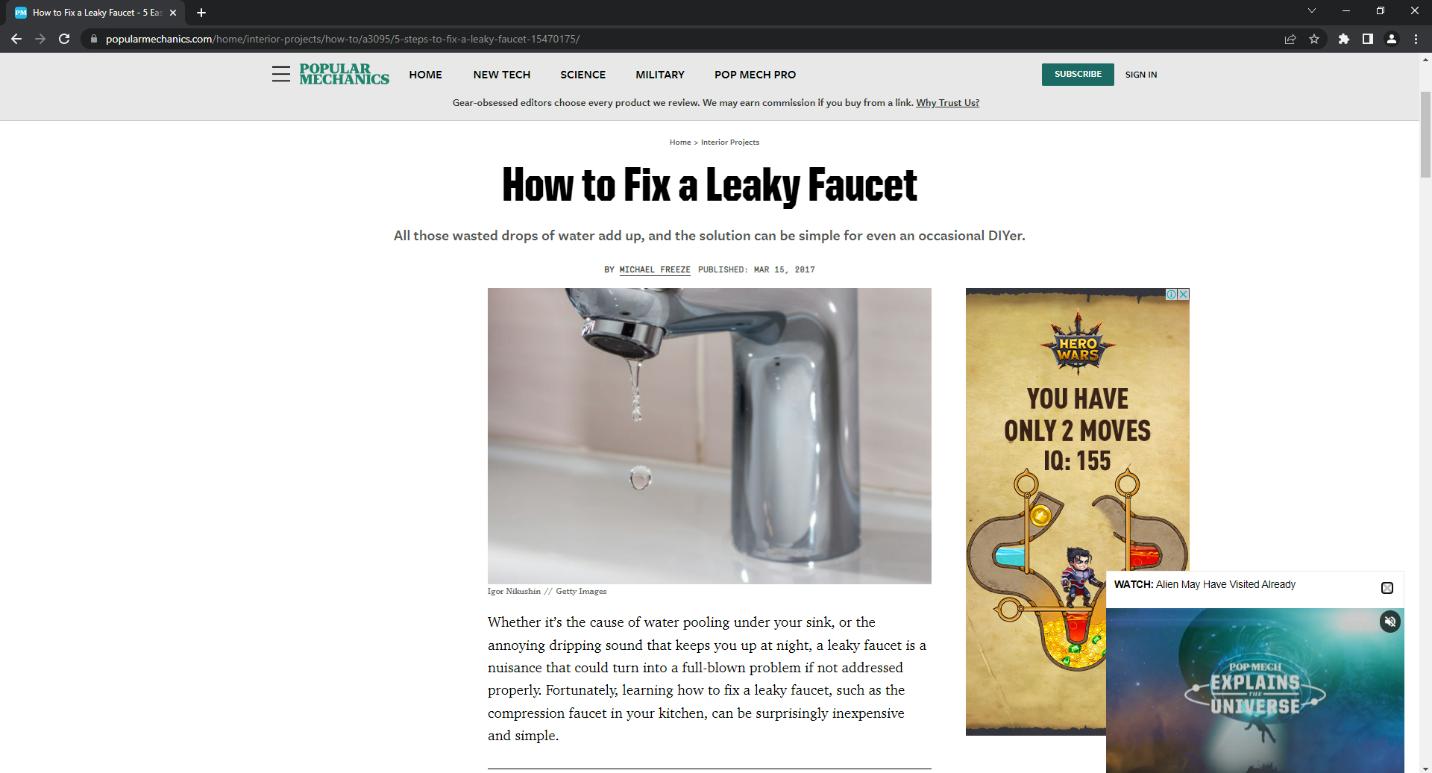Share this page using the address bar share icon
This screenshot has width=1432, height=773.
coord(1290,39)
